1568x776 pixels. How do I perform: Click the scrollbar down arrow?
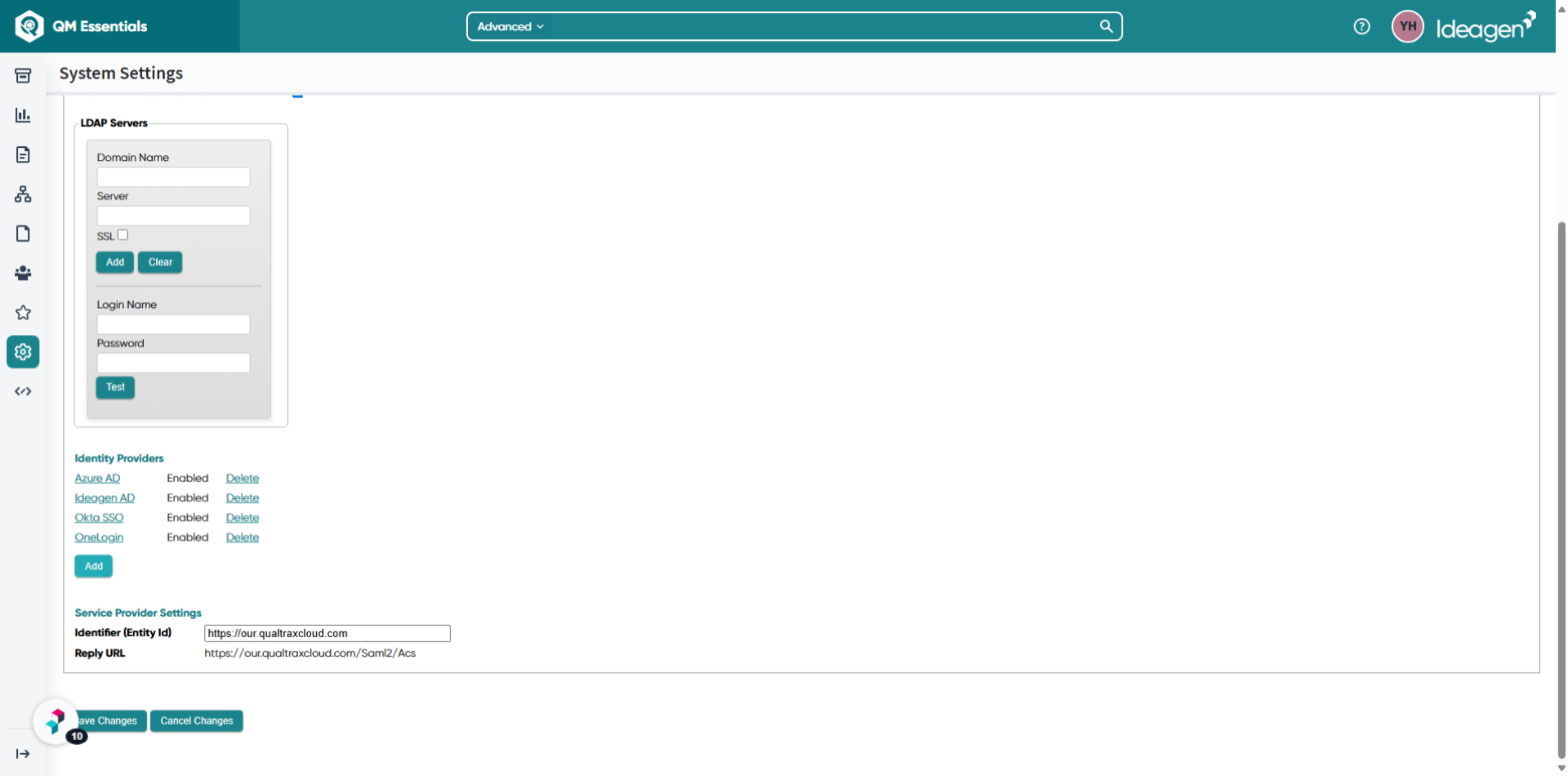[x=1561, y=769]
